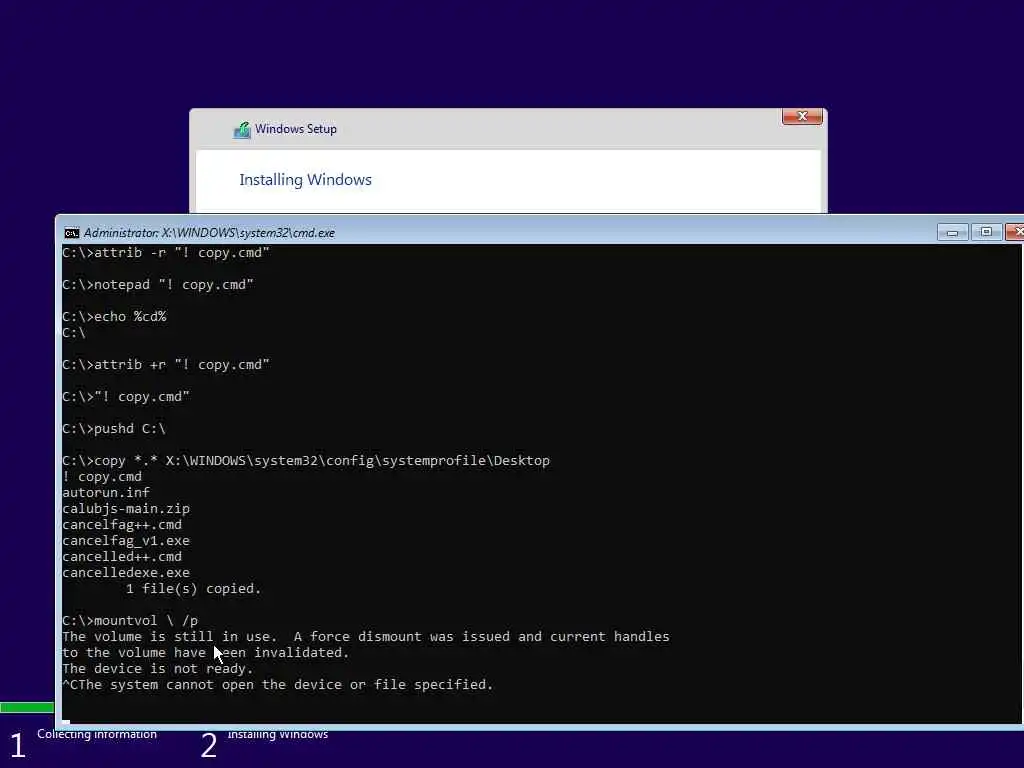Image resolution: width=1024 pixels, height=768 pixels.
Task: Click the 'Installing Windows' heading in Setup
Action: 305,180
